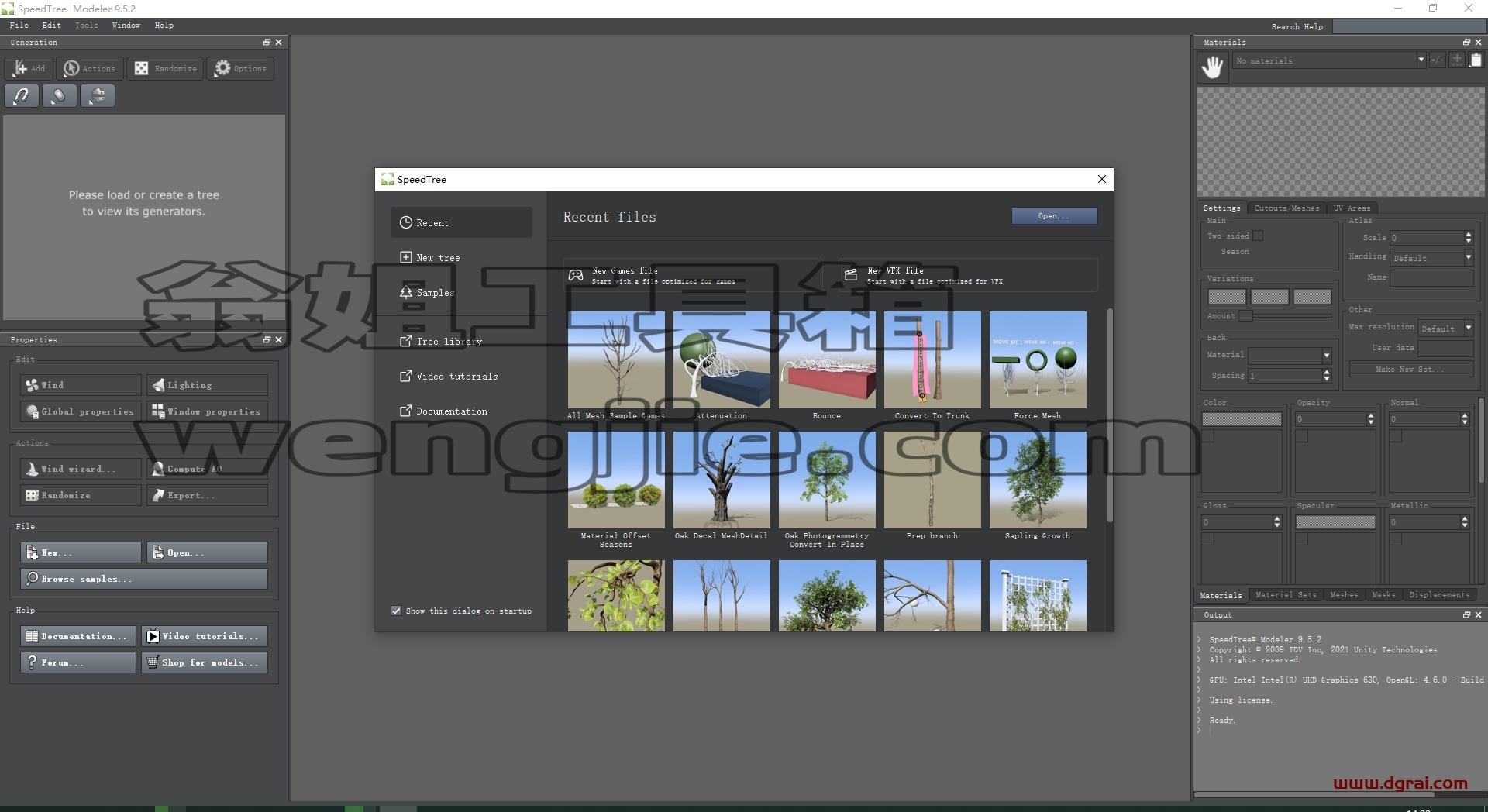Image resolution: width=1488 pixels, height=812 pixels.
Task: Open Generation Options gear
Action: [x=240, y=68]
